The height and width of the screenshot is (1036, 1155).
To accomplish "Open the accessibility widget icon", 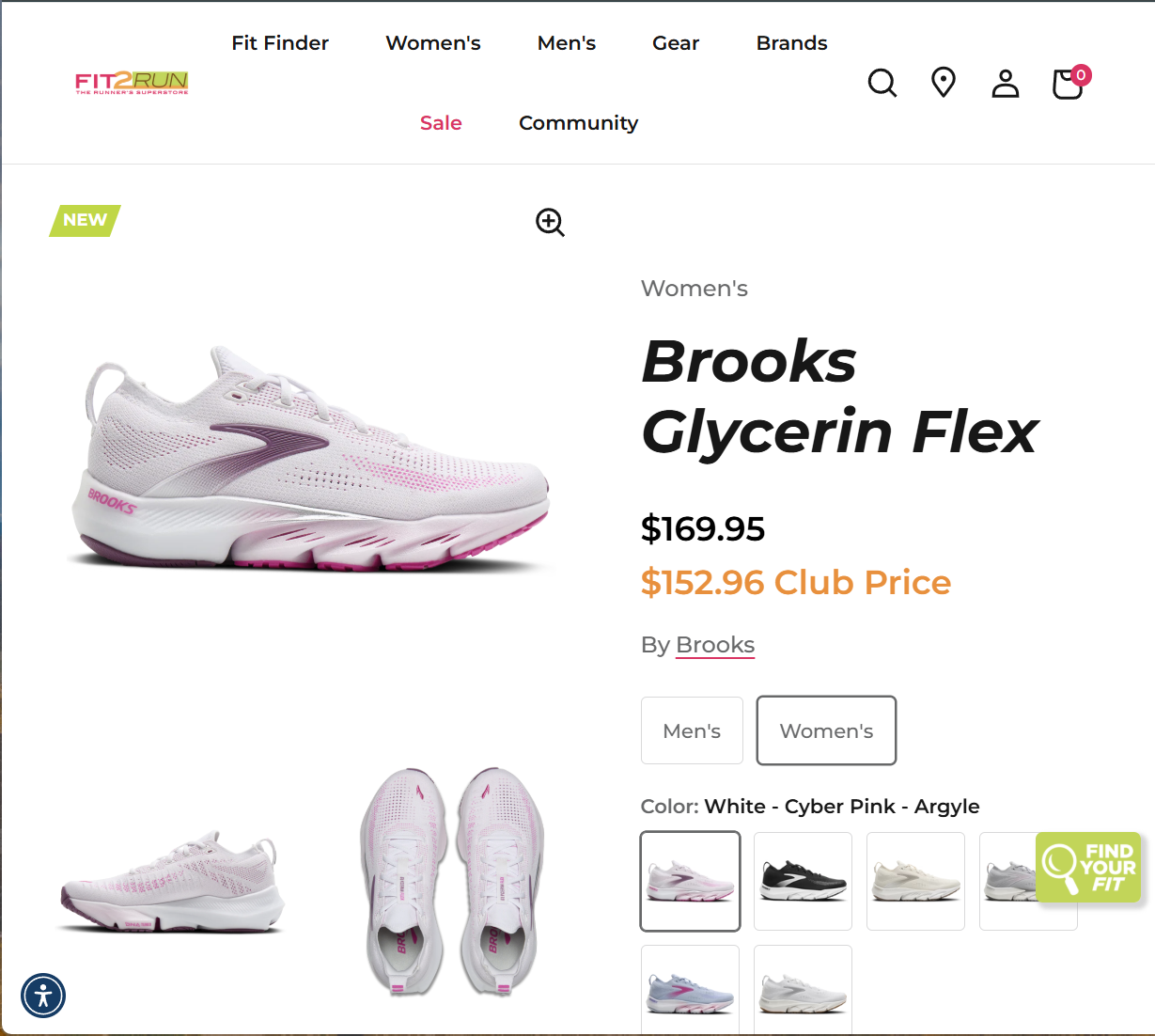I will 43,996.
